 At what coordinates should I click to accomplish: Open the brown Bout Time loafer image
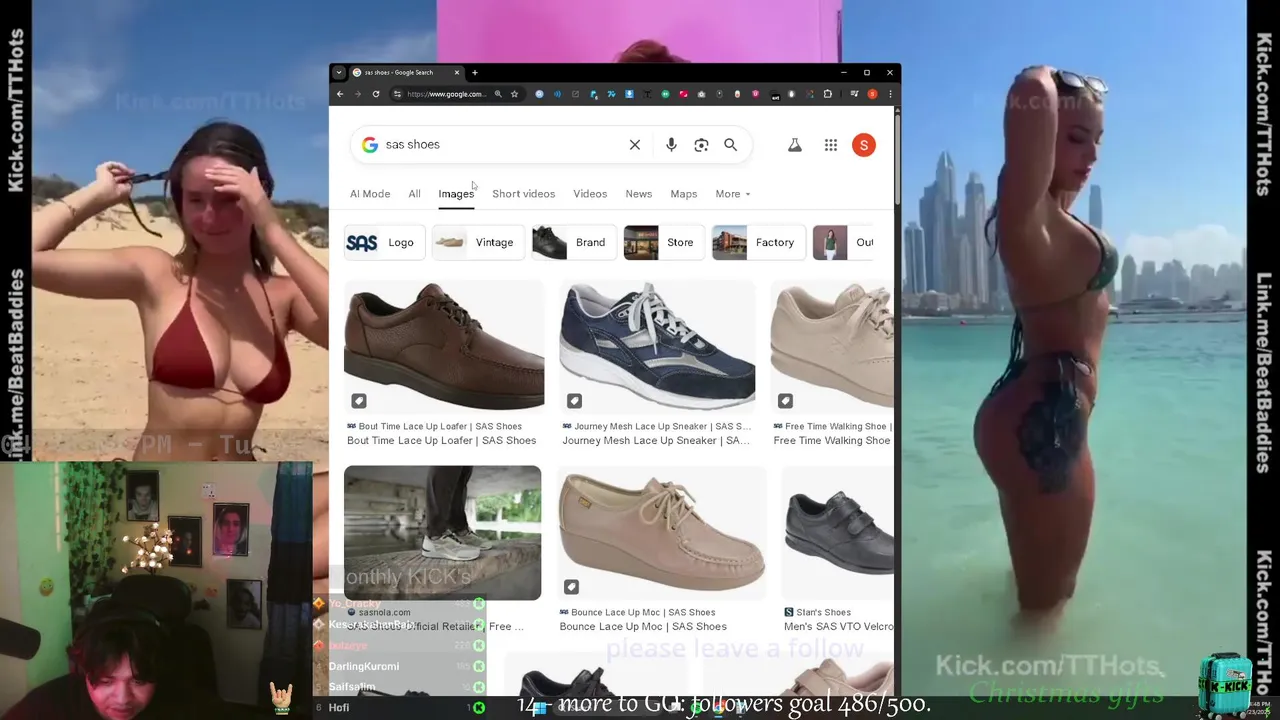point(444,346)
